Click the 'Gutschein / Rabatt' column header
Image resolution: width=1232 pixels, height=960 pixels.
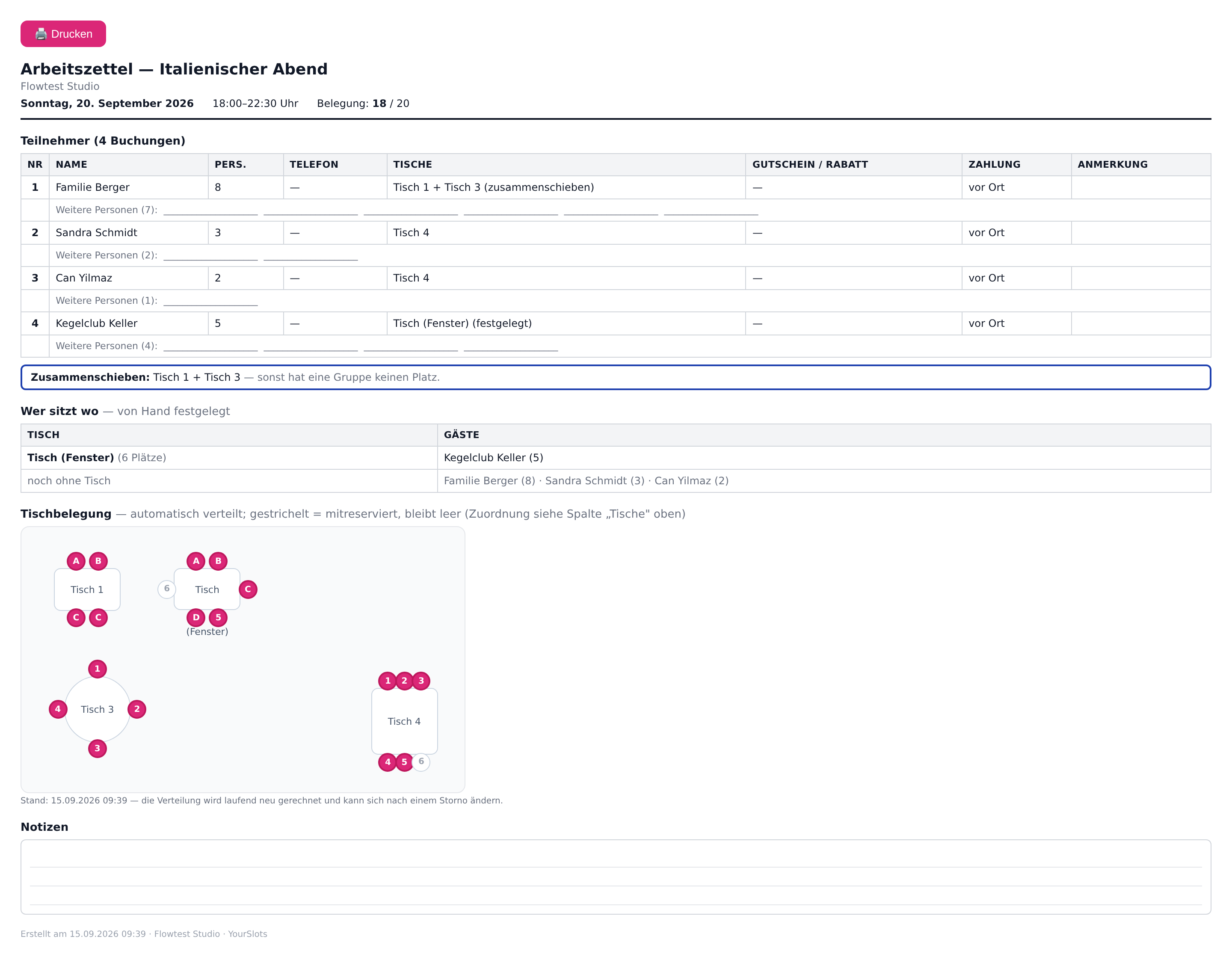(853, 164)
